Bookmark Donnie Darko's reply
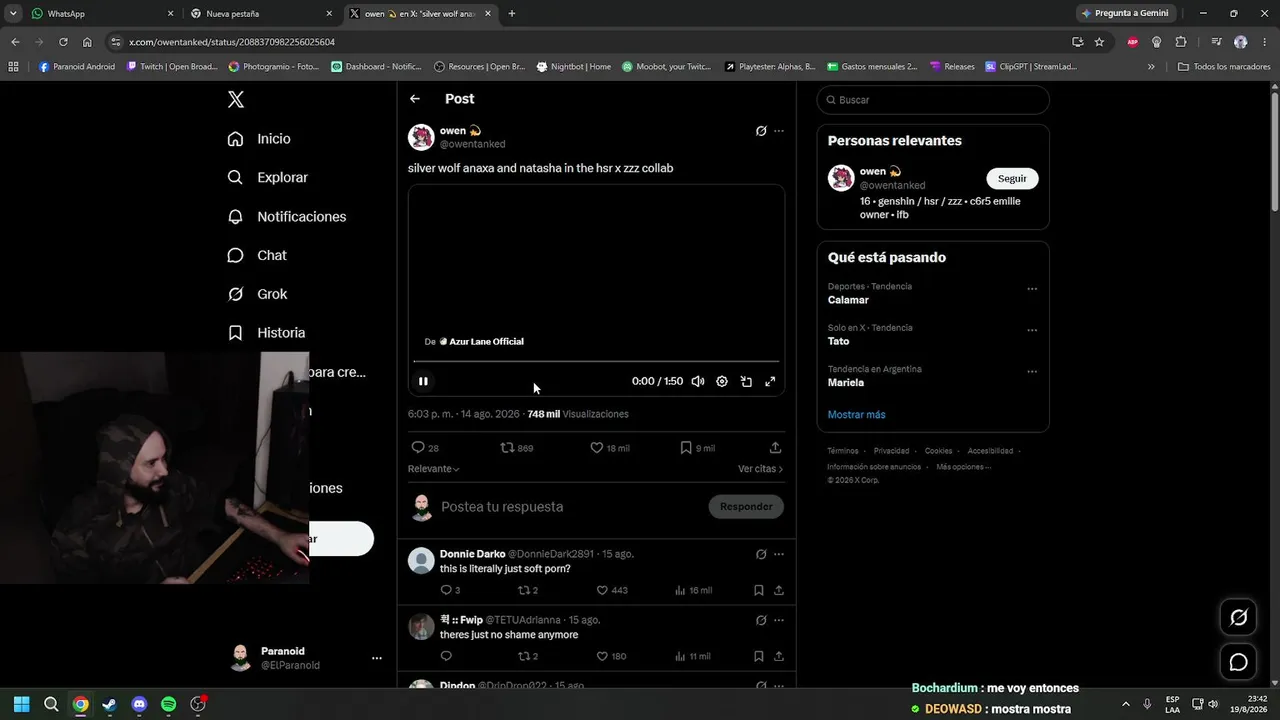The width and height of the screenshot is (1280, 720). pos(759,590)
